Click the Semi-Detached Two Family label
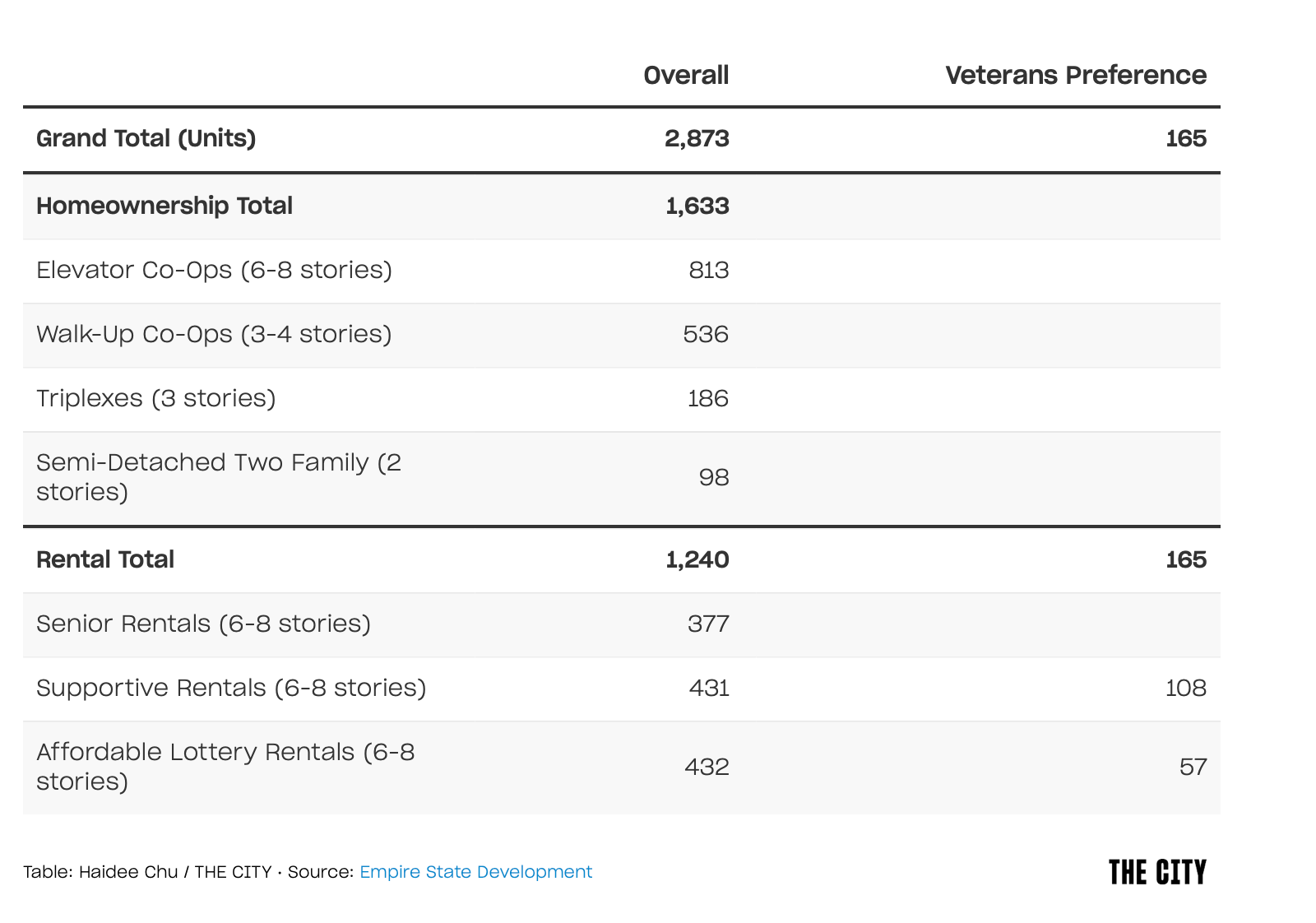 tap(219, 477)
